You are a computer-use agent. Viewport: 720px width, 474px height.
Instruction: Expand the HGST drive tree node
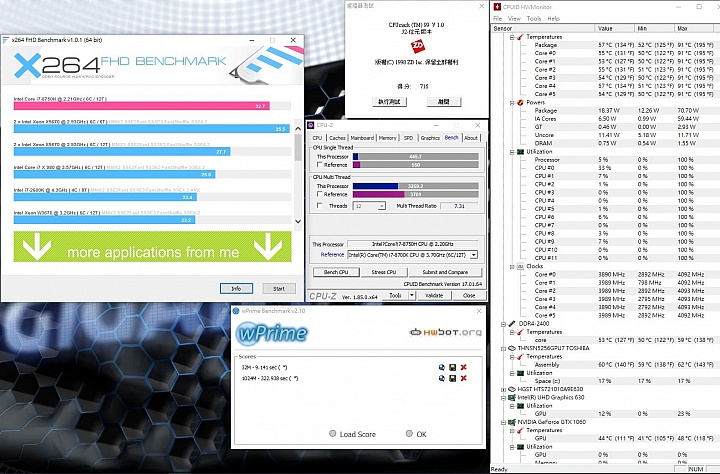tap(504, 390)
